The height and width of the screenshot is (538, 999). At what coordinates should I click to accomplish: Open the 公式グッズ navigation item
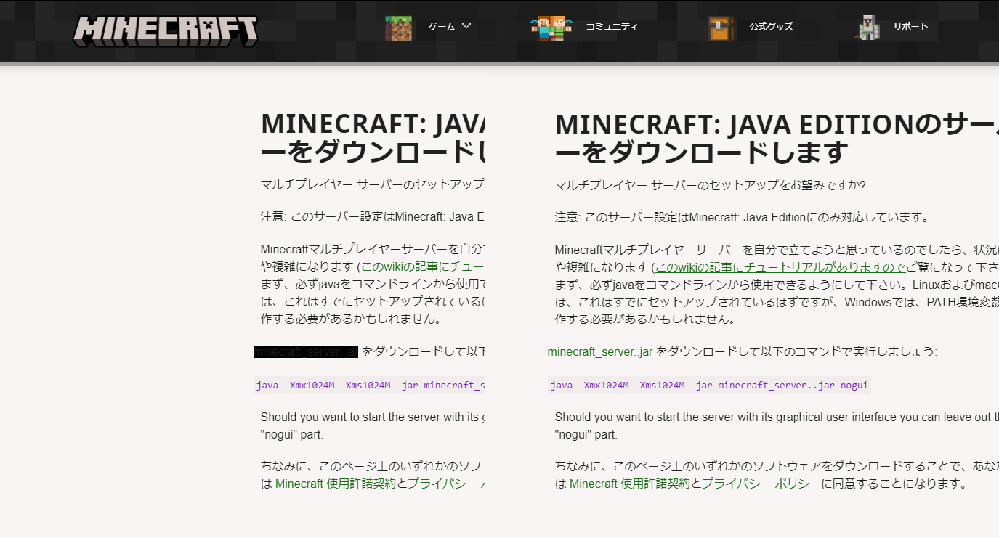pyautogui.click(x=771, y=27)
